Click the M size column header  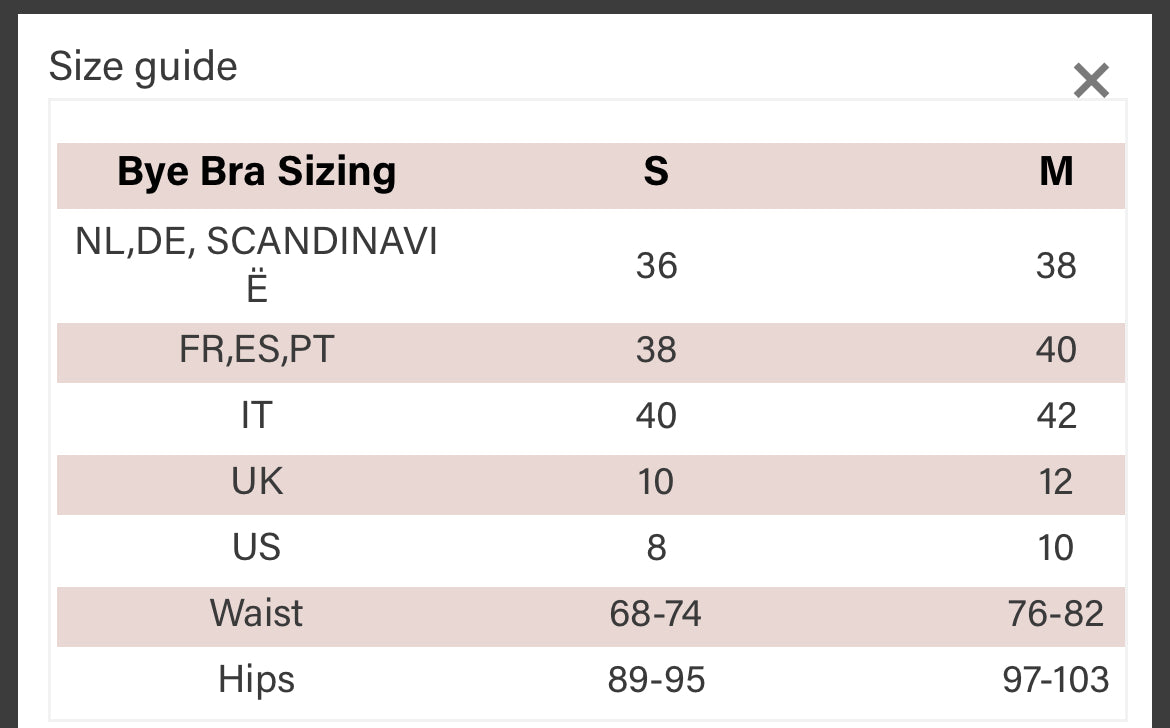pyautogui.click(x=1056, y=172)
